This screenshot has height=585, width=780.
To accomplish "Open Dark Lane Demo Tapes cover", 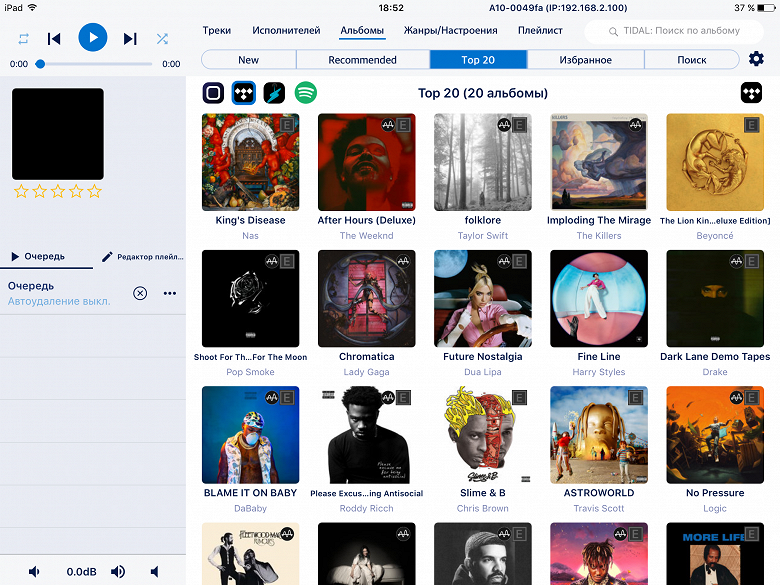I will pyautogui.click(x=715, y=298).
